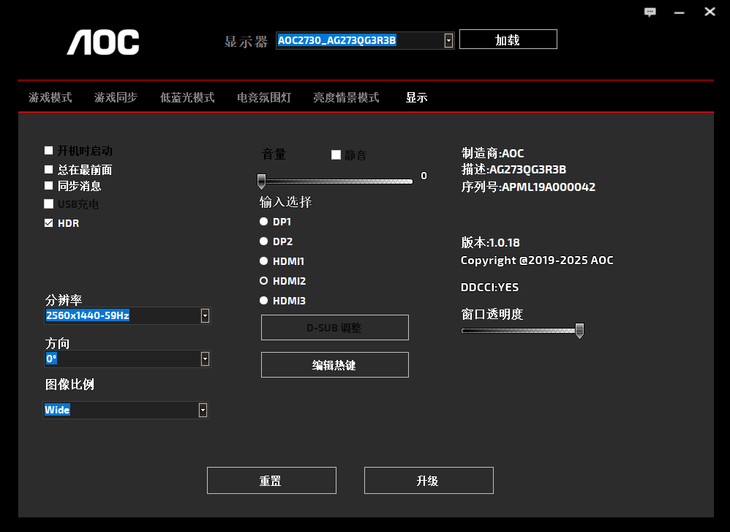Click the 0° orientation value
This screenshot has width=730, height=532.
tap(51, 359)
